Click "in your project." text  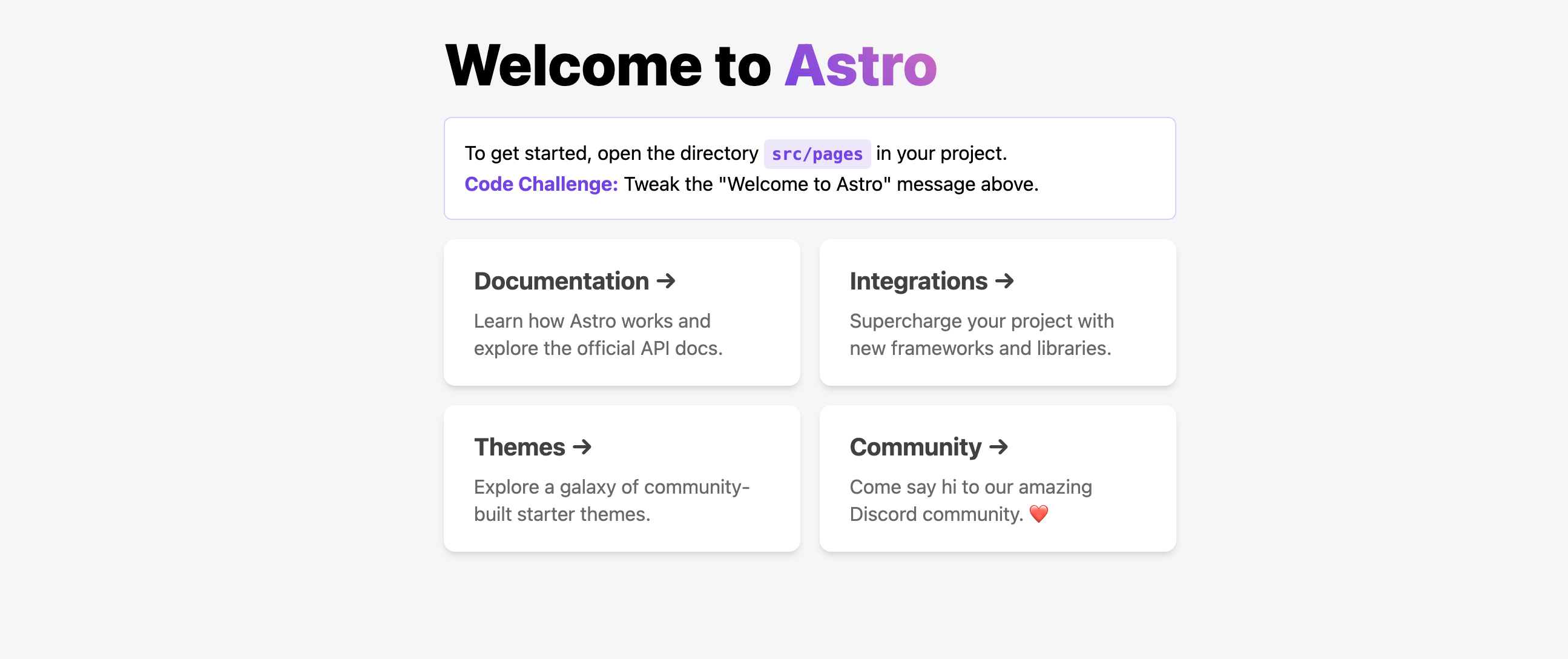(x=941, y=153)
